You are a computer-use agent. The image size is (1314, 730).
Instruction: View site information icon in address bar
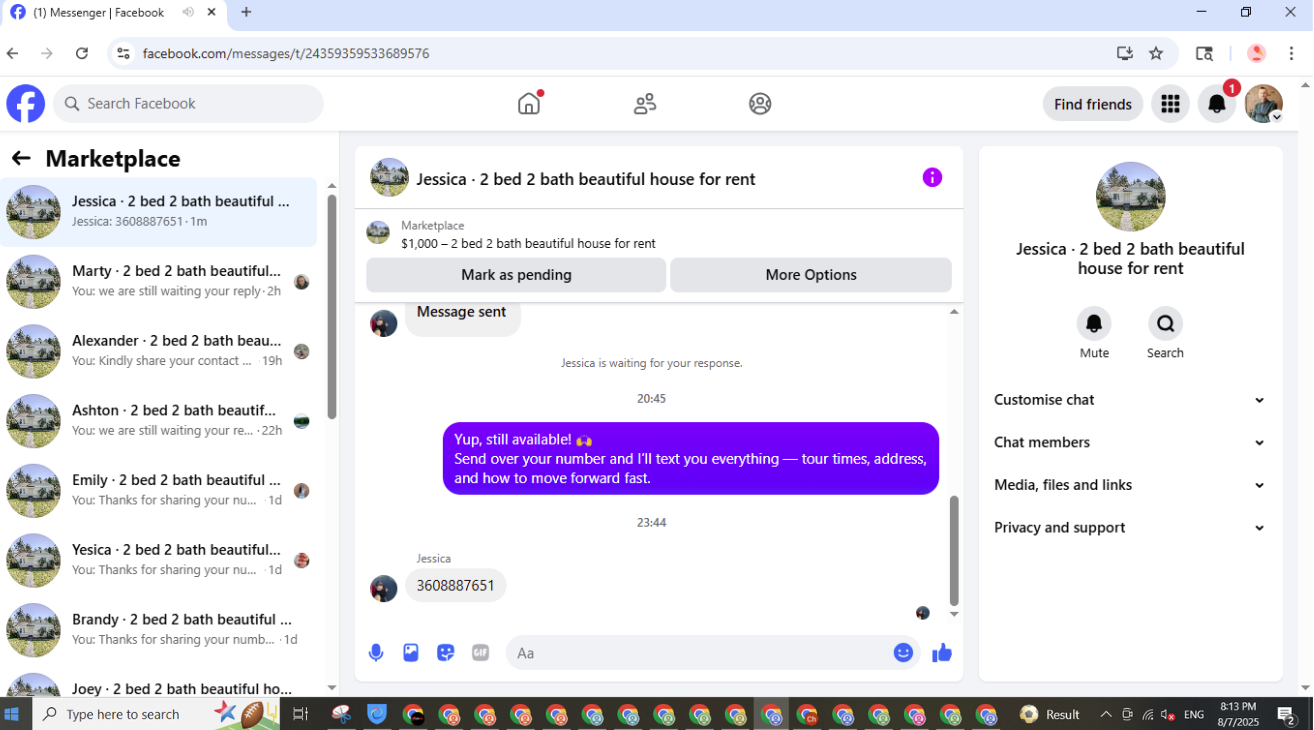tap(123, 53)
